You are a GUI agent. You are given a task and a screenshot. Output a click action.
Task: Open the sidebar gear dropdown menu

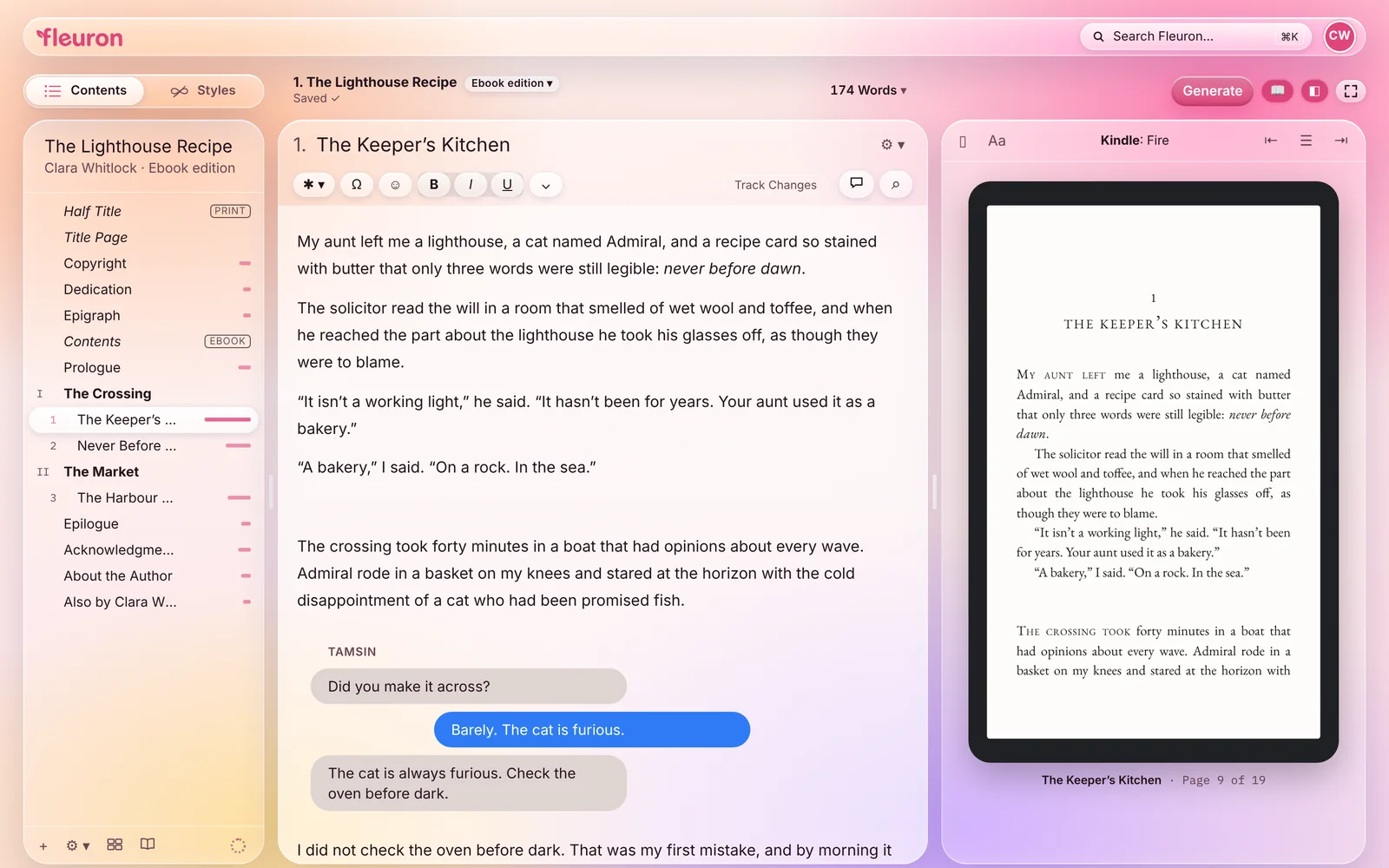[78, 845]
